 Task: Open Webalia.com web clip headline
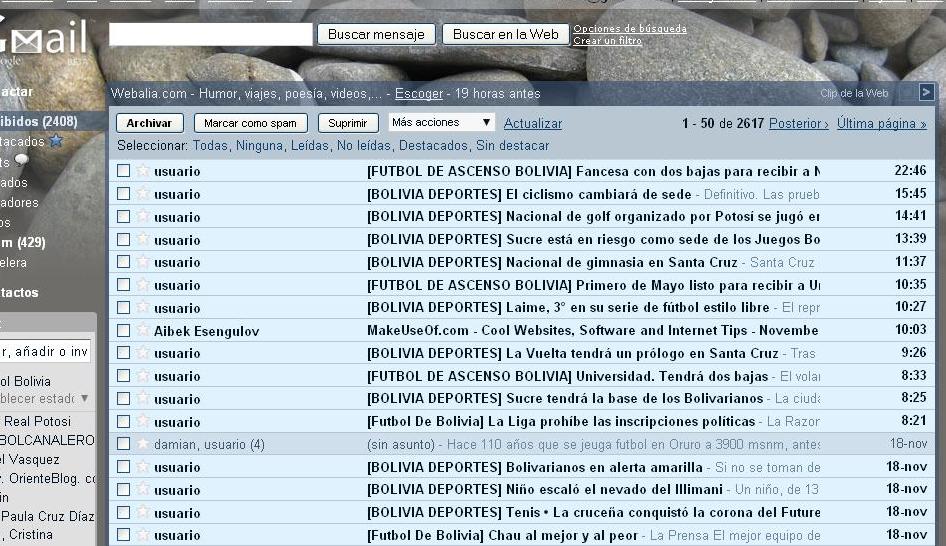pyautogui.click(x=246, y=94)
